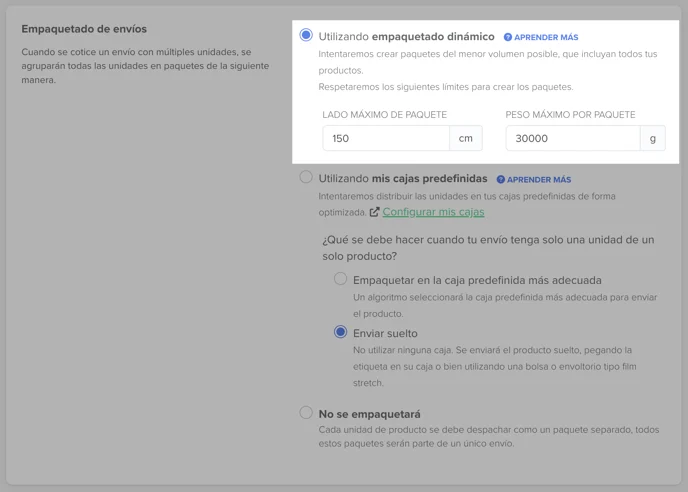
Task: Click the 'Empaquetado de envíos' section heading
Action: coord(84,29)
